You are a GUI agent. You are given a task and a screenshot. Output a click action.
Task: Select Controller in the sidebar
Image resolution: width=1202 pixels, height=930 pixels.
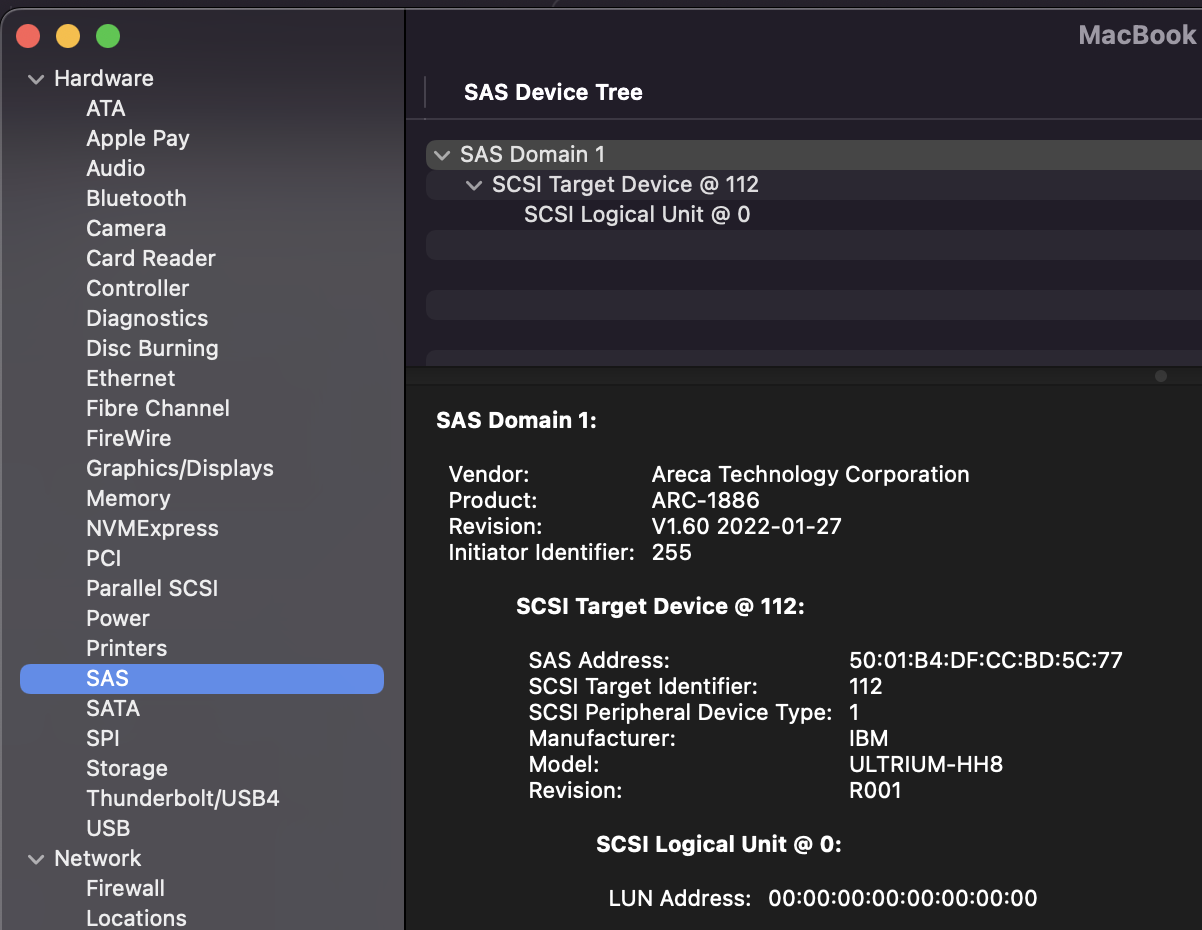tap(137, 288)
